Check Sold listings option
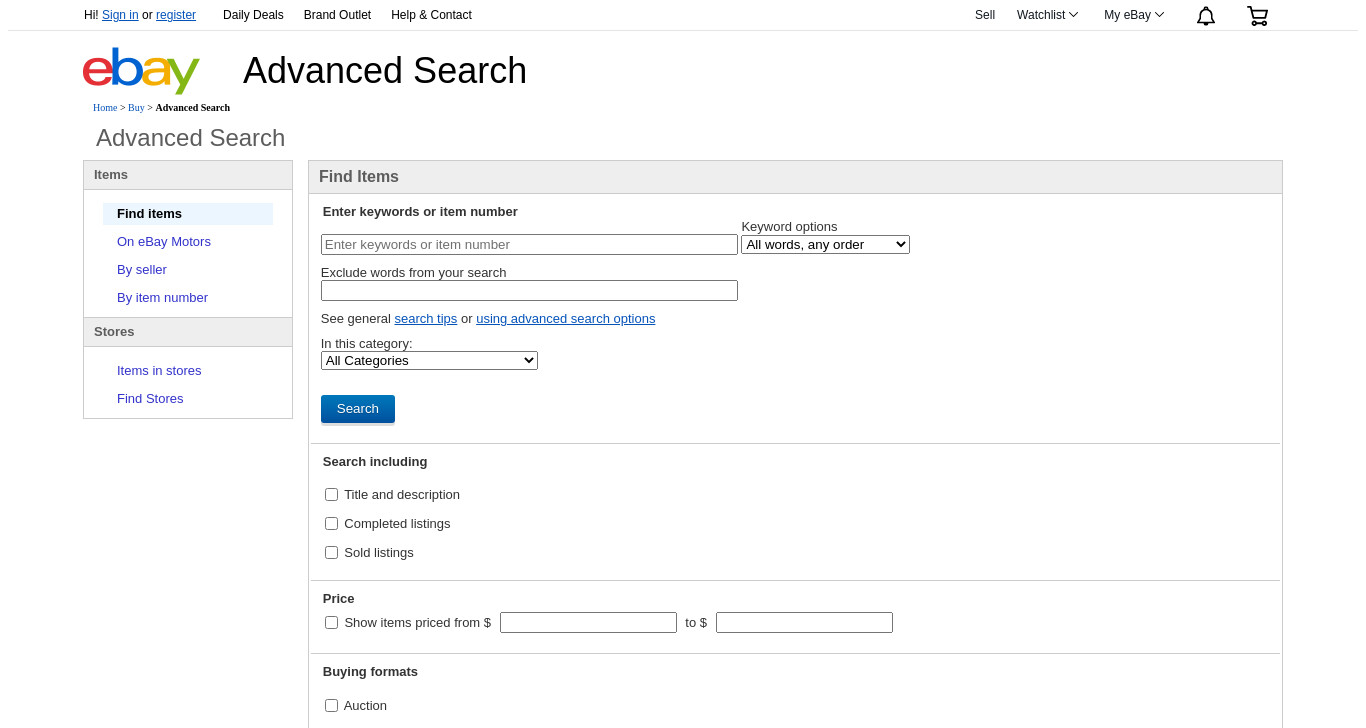This screenshot has width=1366, height=728. tap(331, 552)
